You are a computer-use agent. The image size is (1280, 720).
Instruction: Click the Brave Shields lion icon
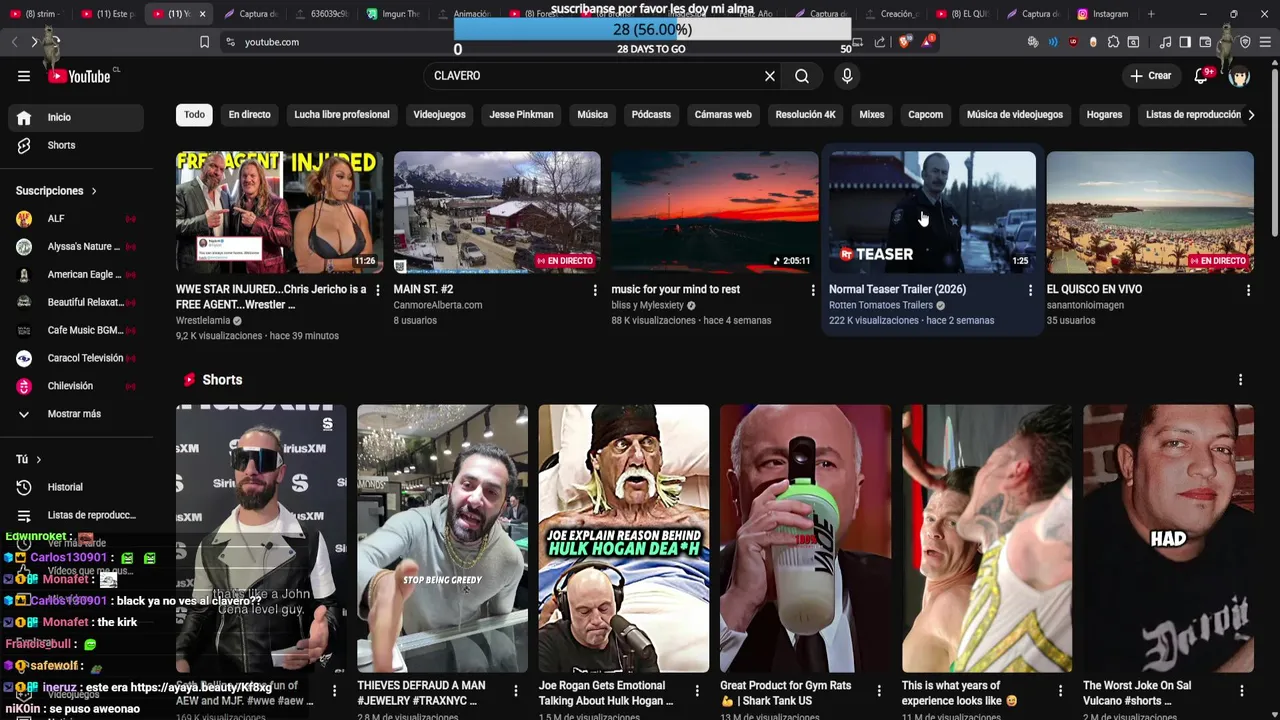tap(905, 42)
